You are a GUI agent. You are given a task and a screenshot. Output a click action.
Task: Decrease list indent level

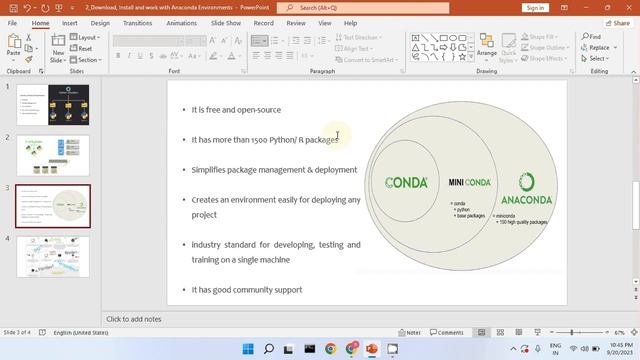click(x=296, y=40)
